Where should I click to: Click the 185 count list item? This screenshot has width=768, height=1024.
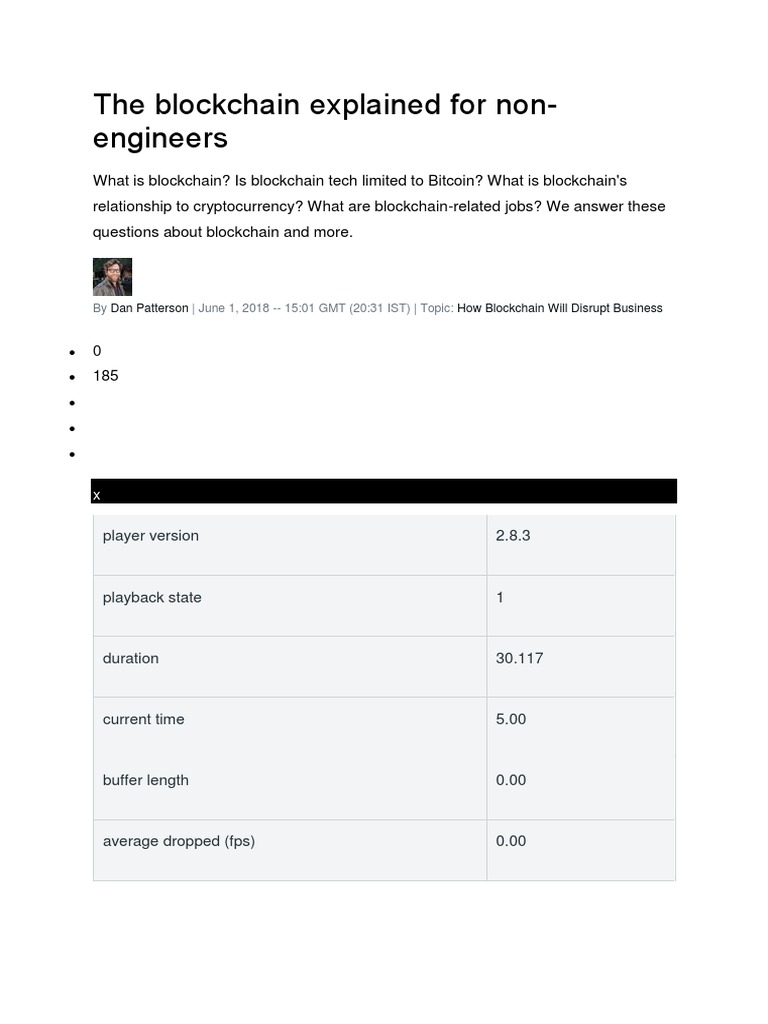point(106,376)
